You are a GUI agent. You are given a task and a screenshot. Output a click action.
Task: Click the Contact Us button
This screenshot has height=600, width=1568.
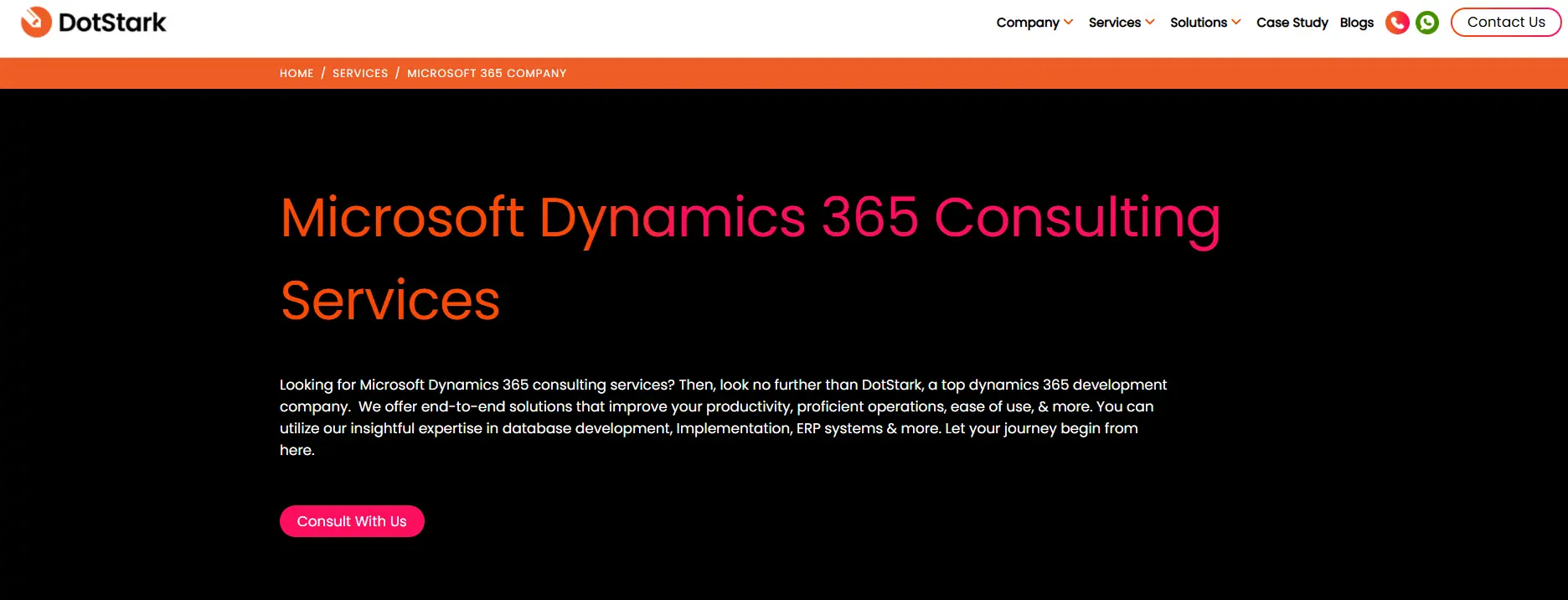[x=1506, y=22]
